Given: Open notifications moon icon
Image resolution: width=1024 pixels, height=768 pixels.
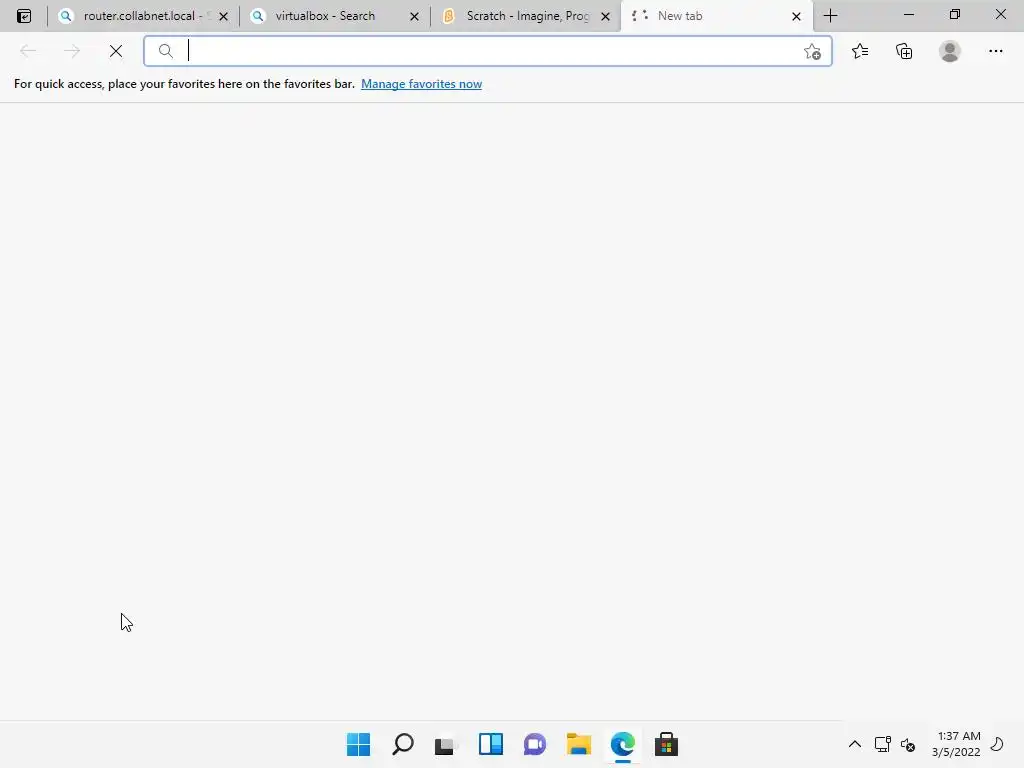Looking at the screenshot, I should [x=997, y=744].
